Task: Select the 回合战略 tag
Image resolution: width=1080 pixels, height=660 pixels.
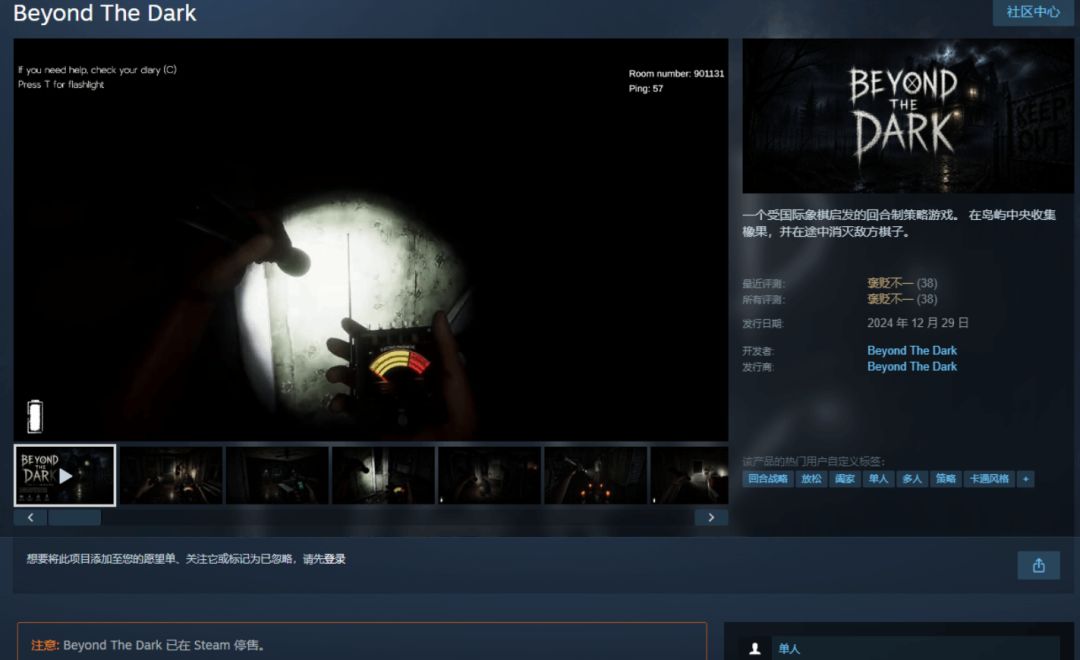Action: tap(768, 479)
